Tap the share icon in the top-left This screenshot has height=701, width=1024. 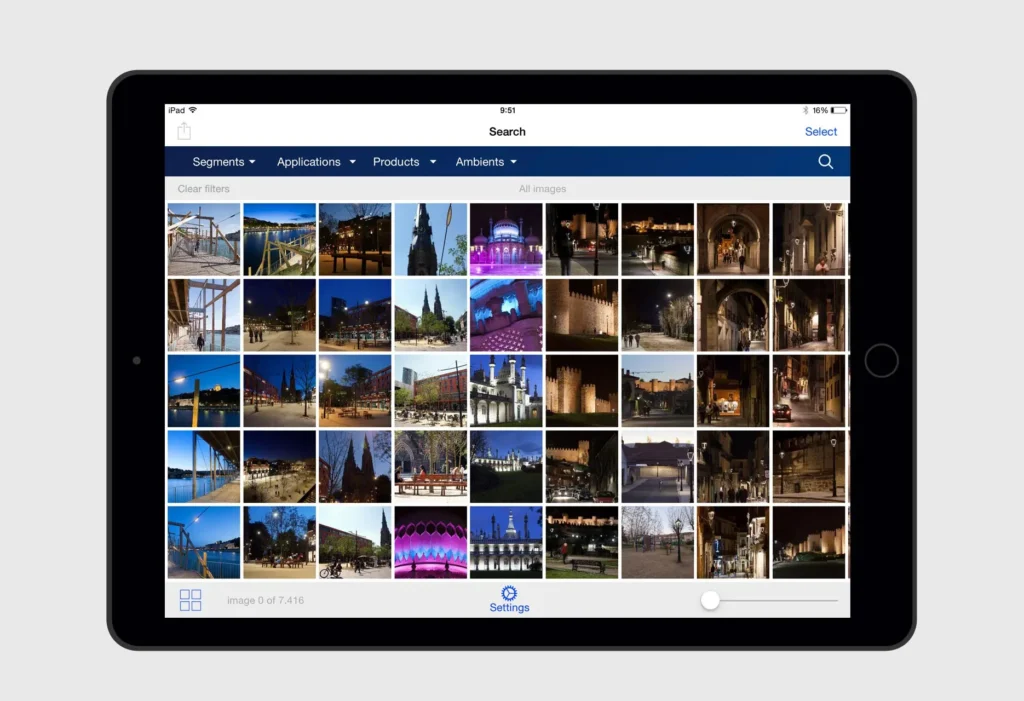(184, 132)
